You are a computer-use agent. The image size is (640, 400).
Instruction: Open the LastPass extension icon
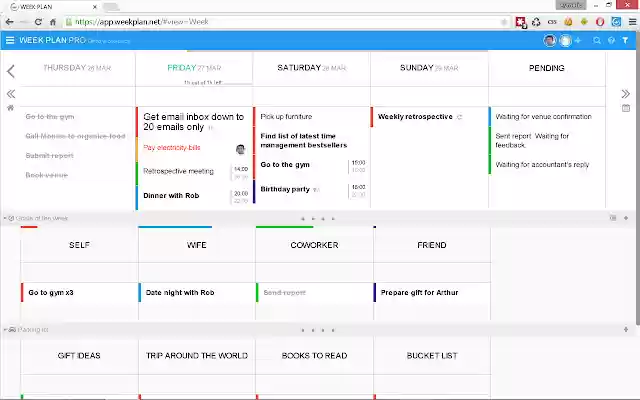click(x=520, y=22)
